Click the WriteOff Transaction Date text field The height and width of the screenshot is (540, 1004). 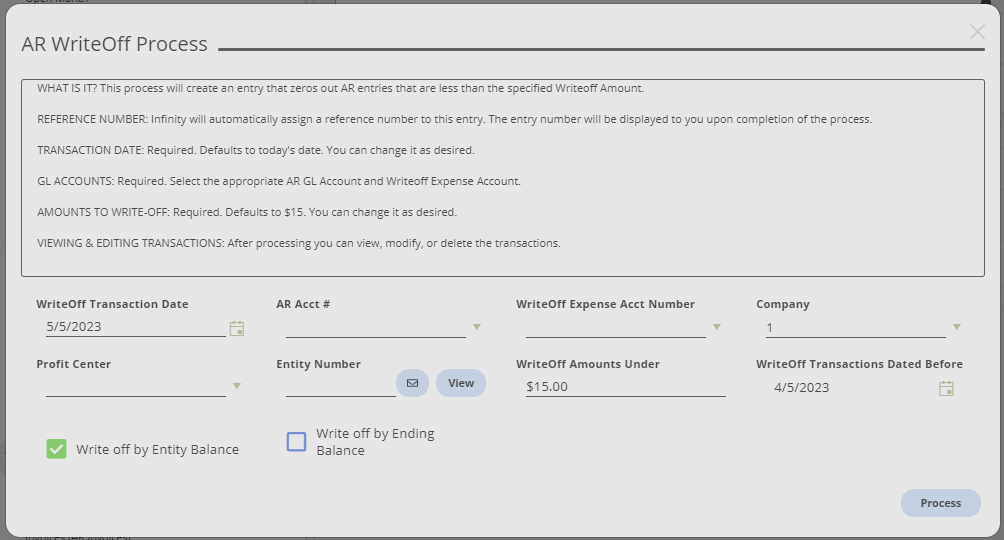pos(135,327)
